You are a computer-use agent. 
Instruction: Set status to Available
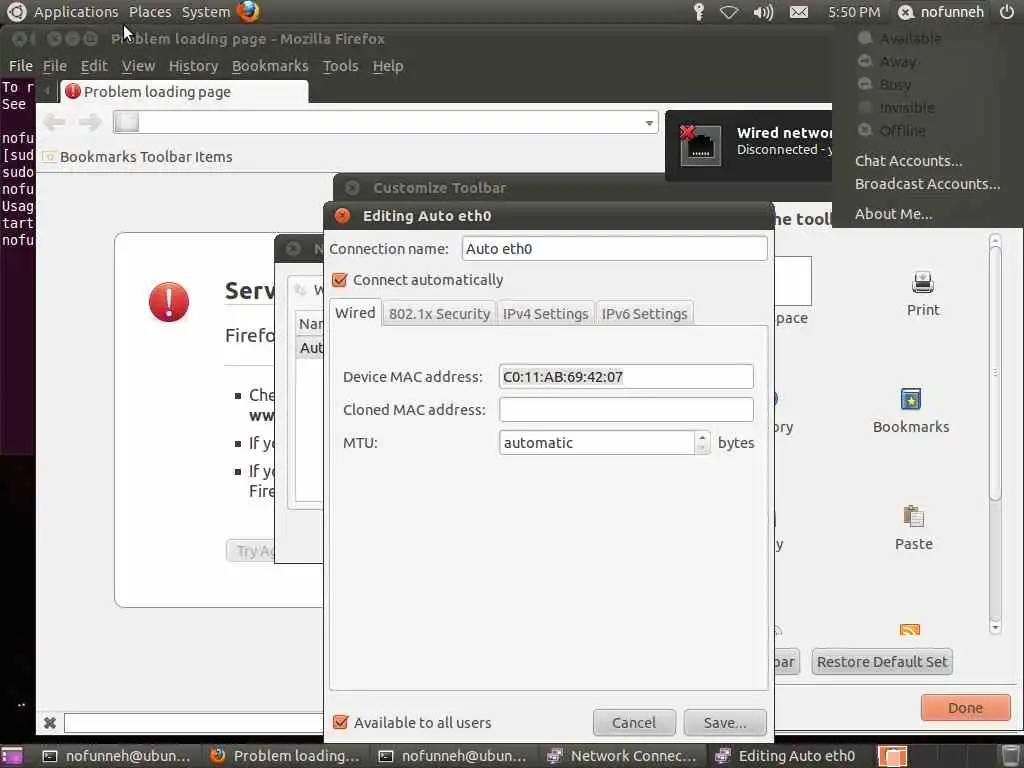(910, 39)
